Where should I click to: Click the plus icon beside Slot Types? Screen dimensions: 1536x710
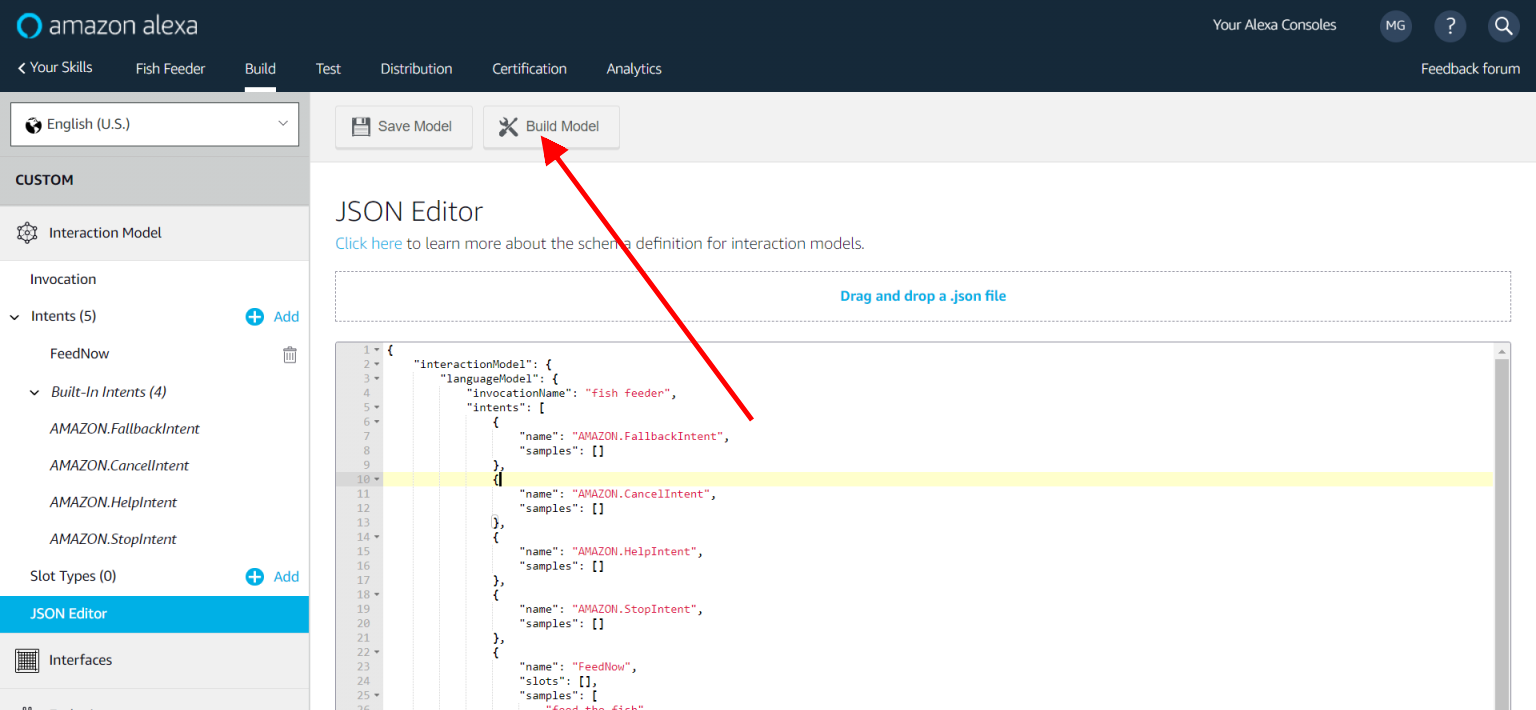[255, 577]
